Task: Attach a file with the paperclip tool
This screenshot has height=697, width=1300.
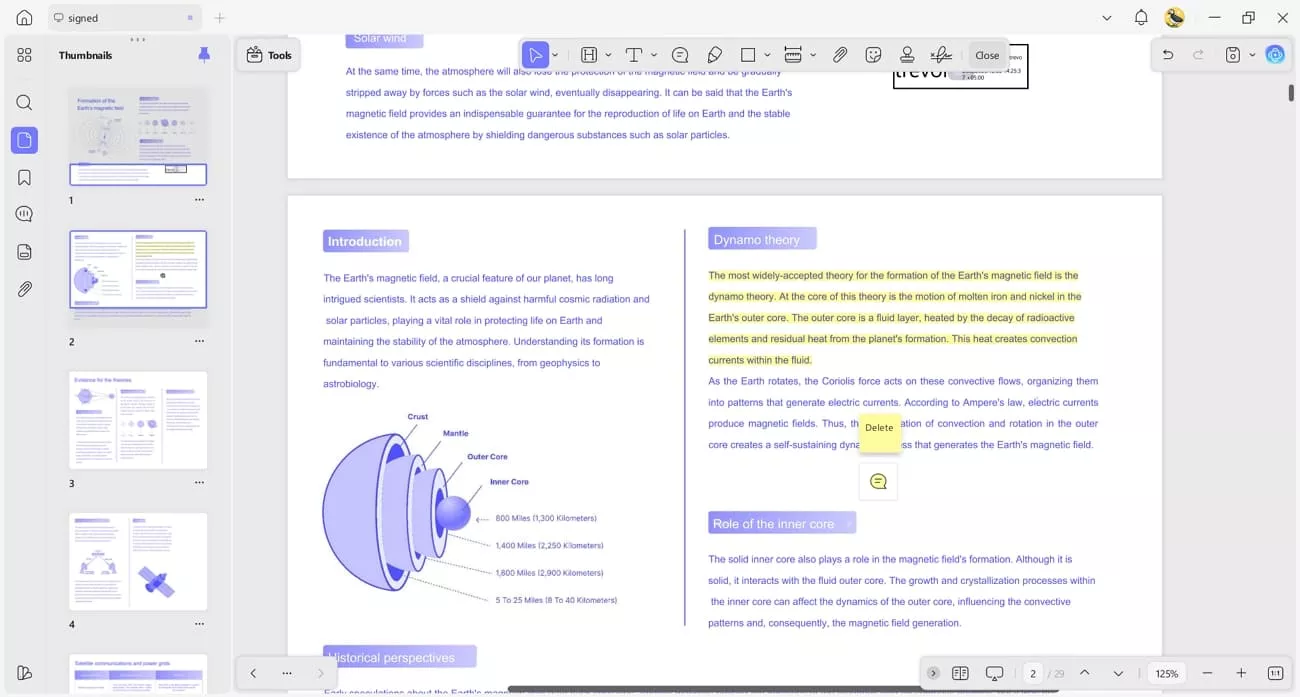Action: coord(840,54)
